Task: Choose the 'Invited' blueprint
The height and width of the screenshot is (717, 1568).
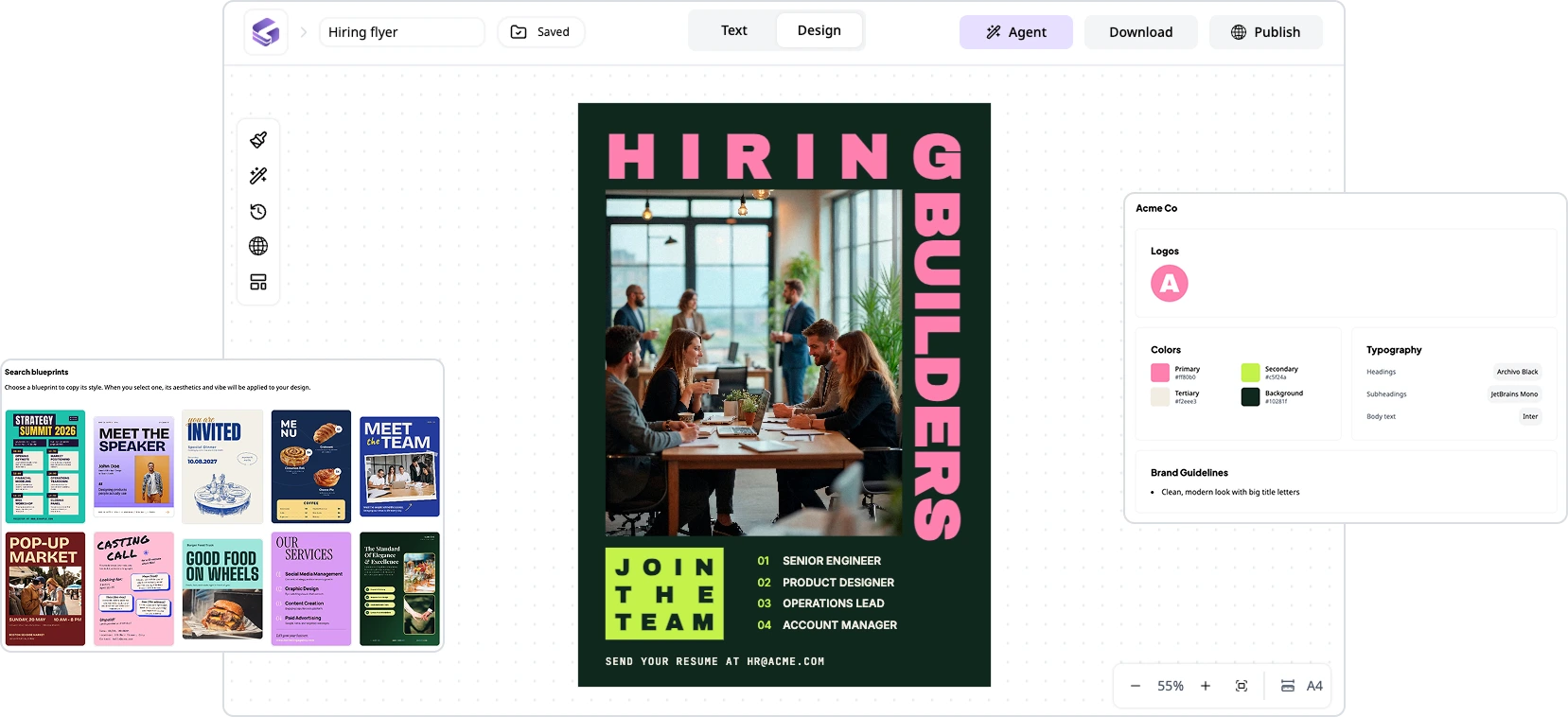Action: [x=222, y=466]
